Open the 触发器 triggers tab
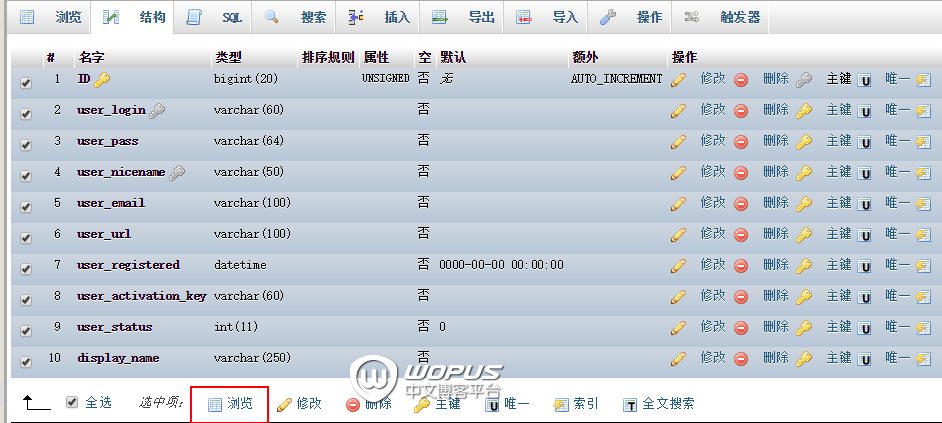 tap(727, 17)
